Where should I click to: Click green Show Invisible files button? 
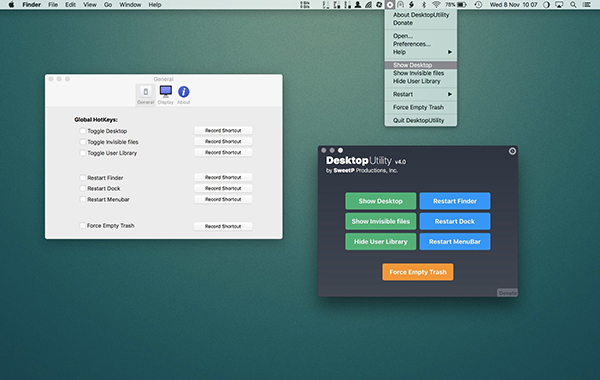381,221
